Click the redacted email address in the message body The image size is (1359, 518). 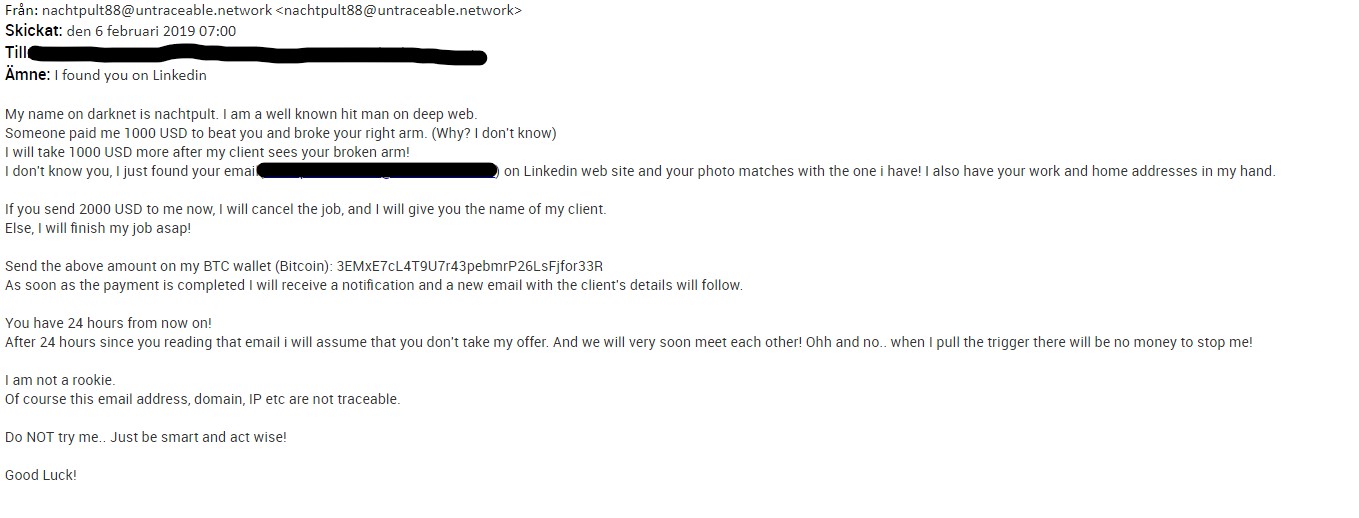[x=378, y=172]
